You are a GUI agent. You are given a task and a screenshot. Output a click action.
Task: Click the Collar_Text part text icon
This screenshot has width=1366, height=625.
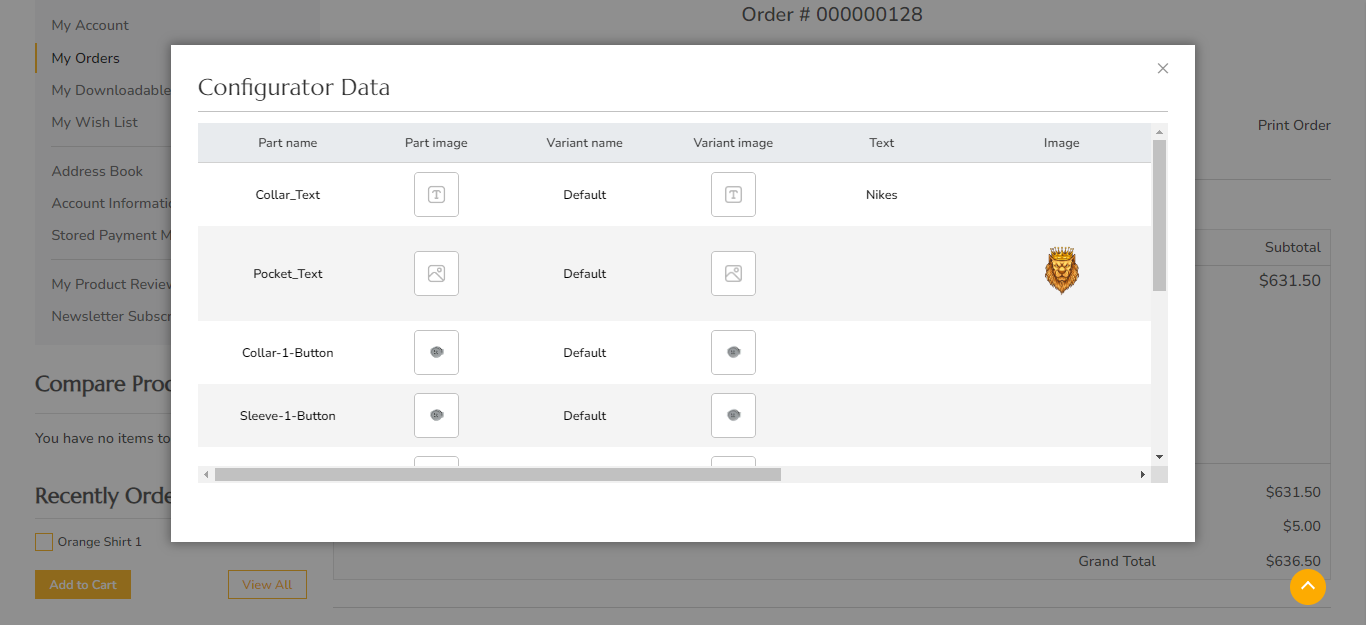436,194
